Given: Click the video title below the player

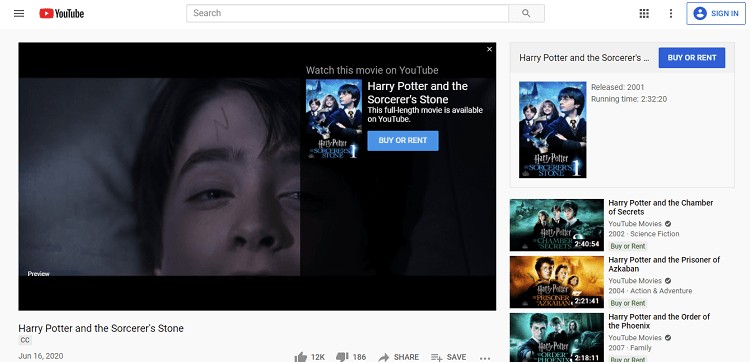Looking at the screenshot, I should [101, 329].
